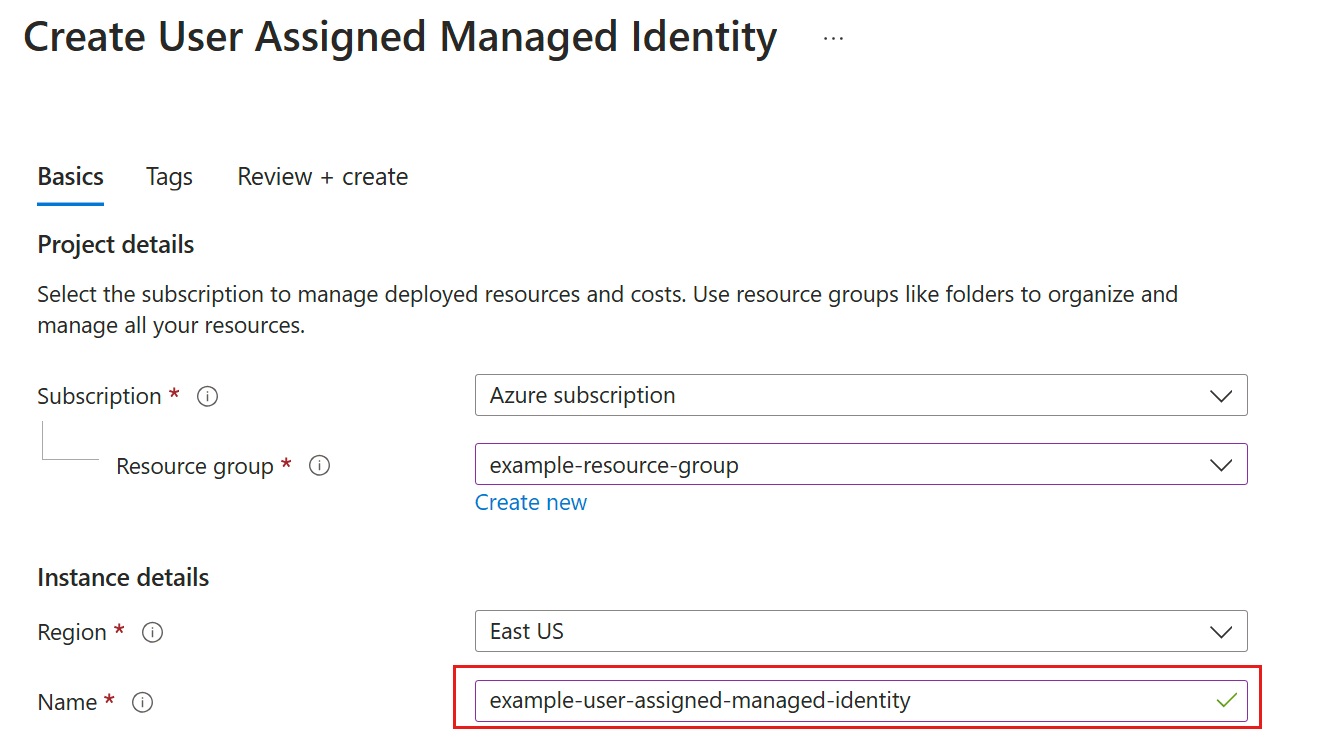
Task: Click the Instance details heading
Action: point(123,578)
